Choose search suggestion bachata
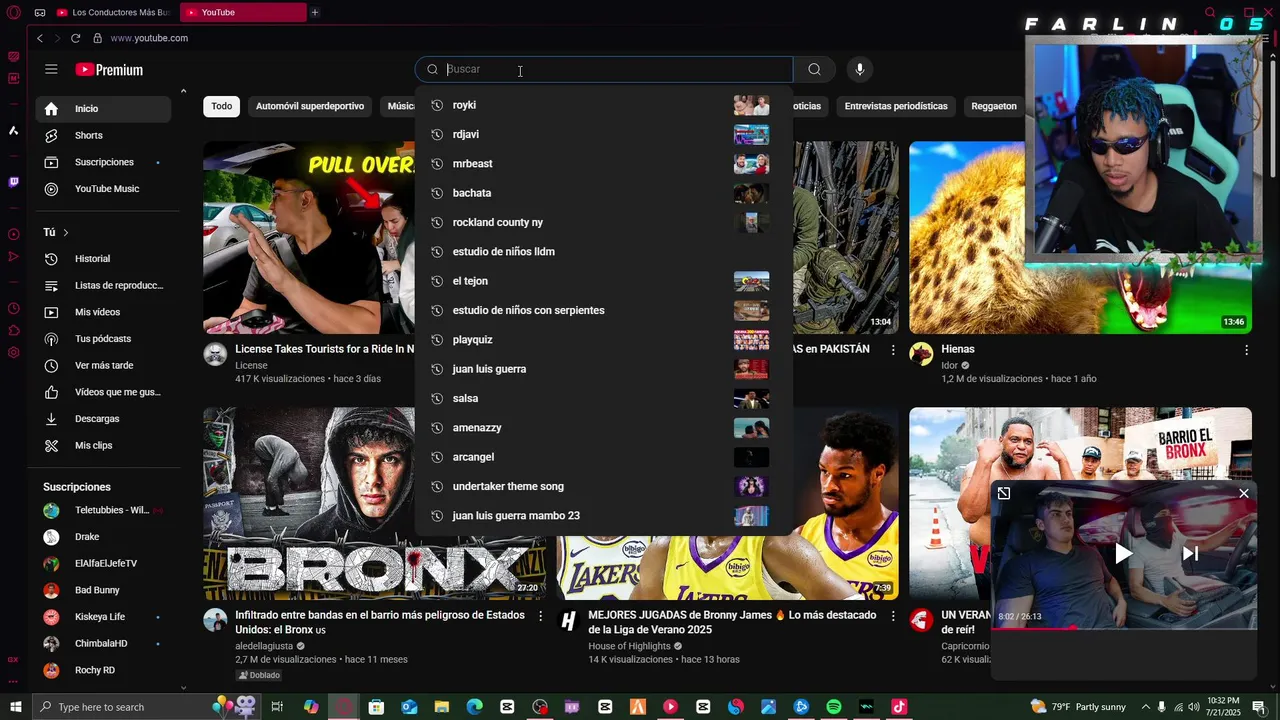Screen dimensions: 1280x720 point(603,193)
